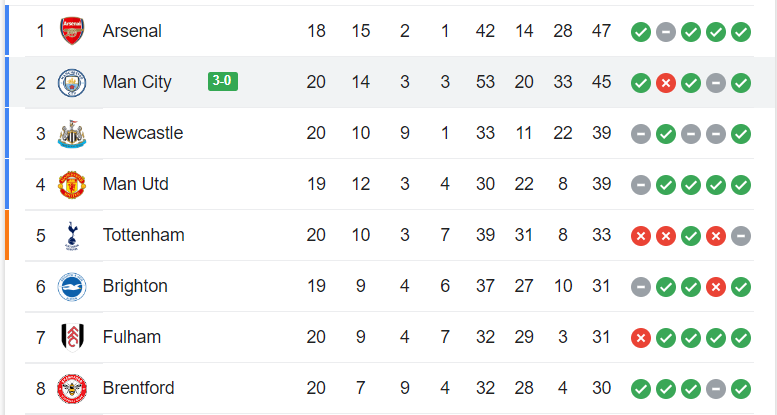Screen dimensions: 777x415
Task: Open the Tottenham team link
Action: pos(143,235)
